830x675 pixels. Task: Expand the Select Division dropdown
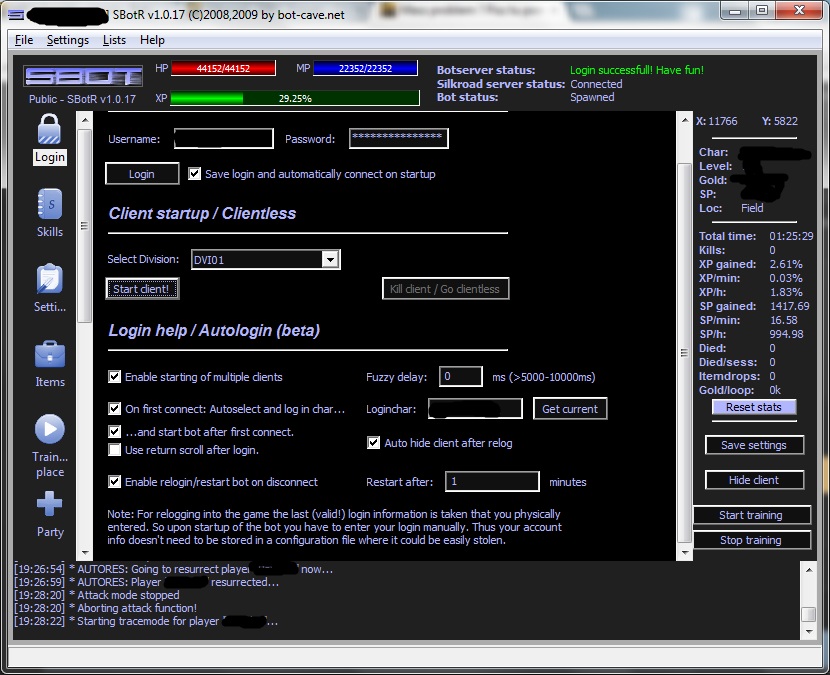(x=330, y=259)
